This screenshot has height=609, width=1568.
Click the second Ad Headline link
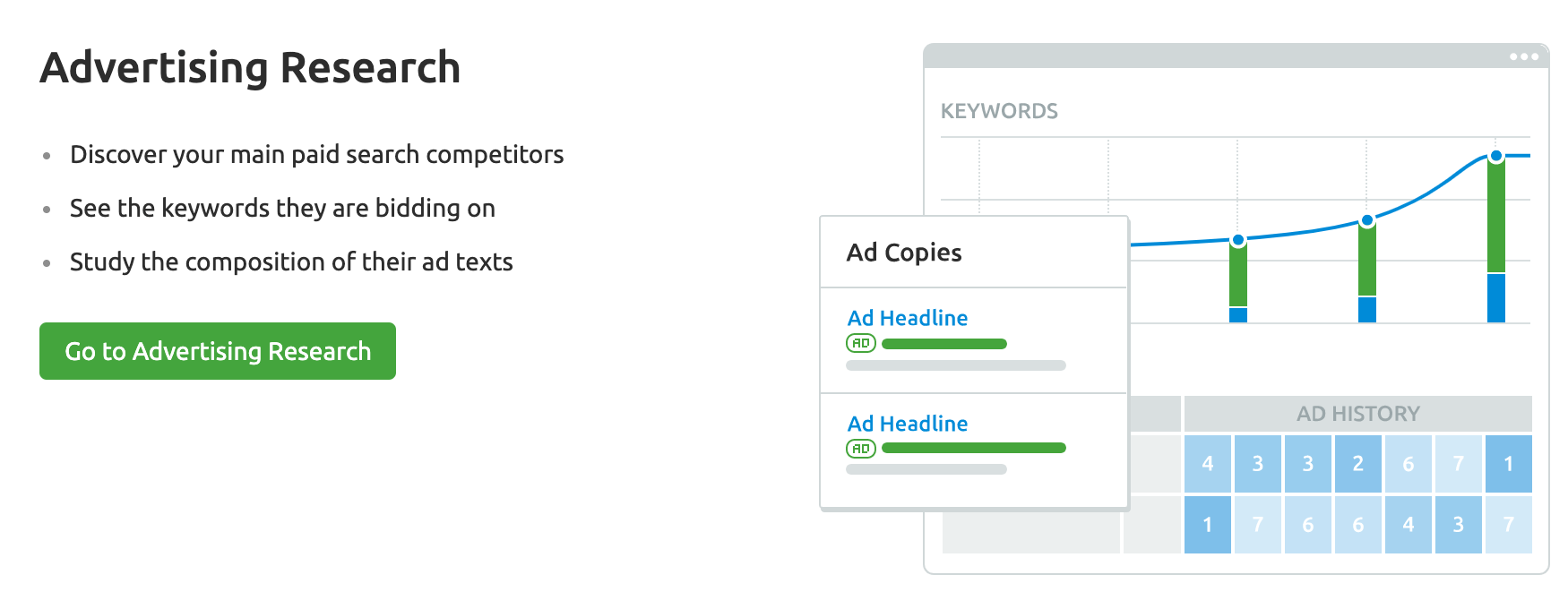(908, 424)
